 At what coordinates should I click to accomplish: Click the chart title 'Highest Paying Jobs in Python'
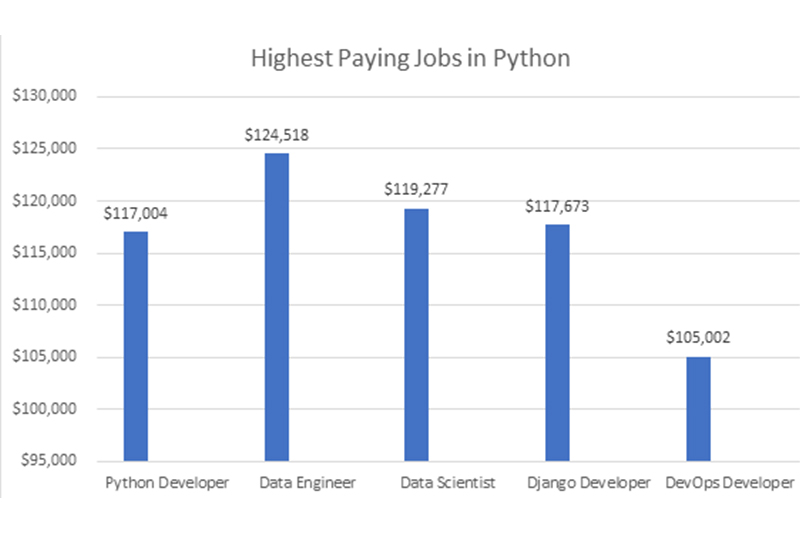[x=410, y=59]
